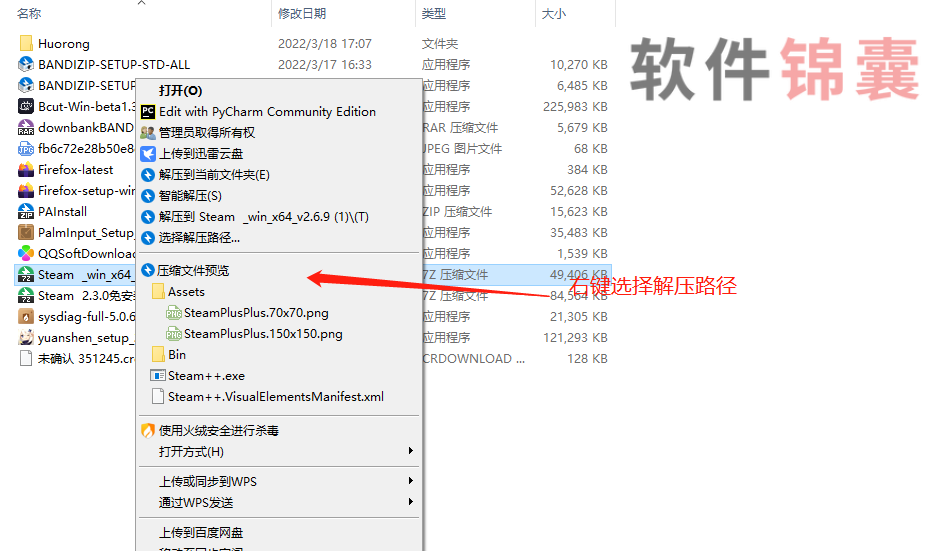Click the downbankBAND RAR archive icon
Viewport: 945px width, 551px height.
pyautogui.click(x=26, y=127)
